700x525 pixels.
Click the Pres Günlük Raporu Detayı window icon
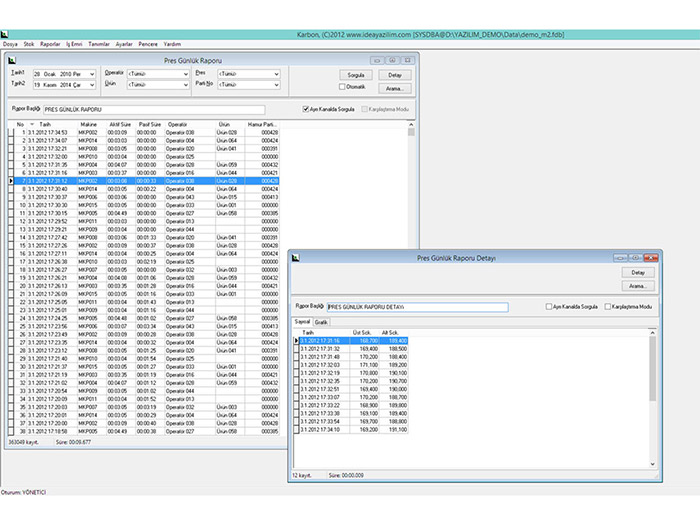pyautogui.click(x=295, y=258)
